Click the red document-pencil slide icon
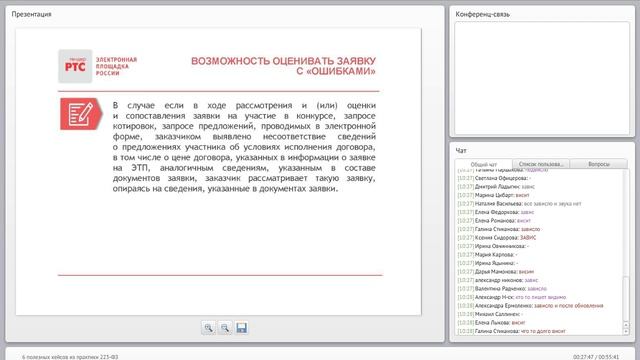The image size is (640, 360). coord(81,114)
